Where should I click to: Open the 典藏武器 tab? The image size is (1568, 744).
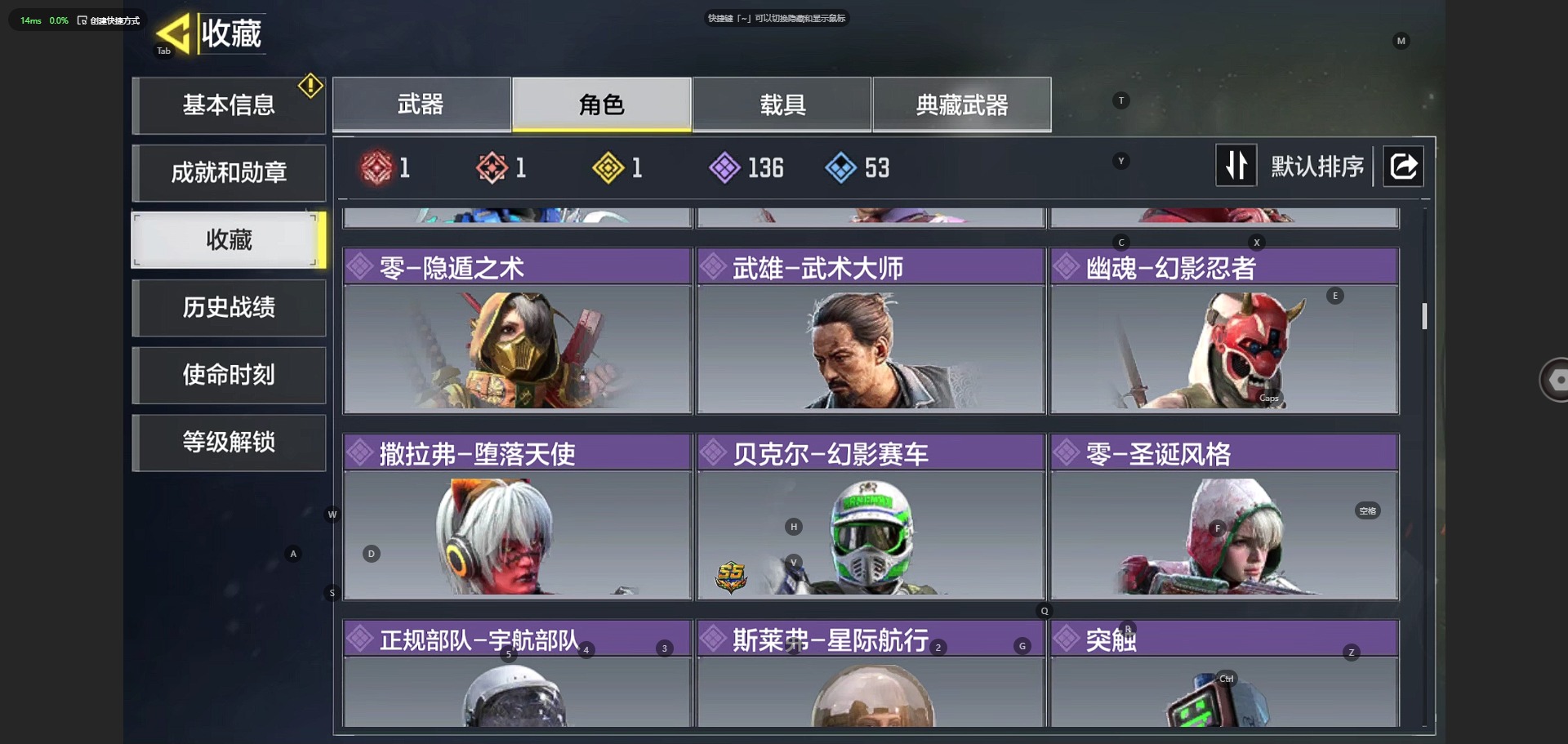pyautogui.click(x=962, y=105)
